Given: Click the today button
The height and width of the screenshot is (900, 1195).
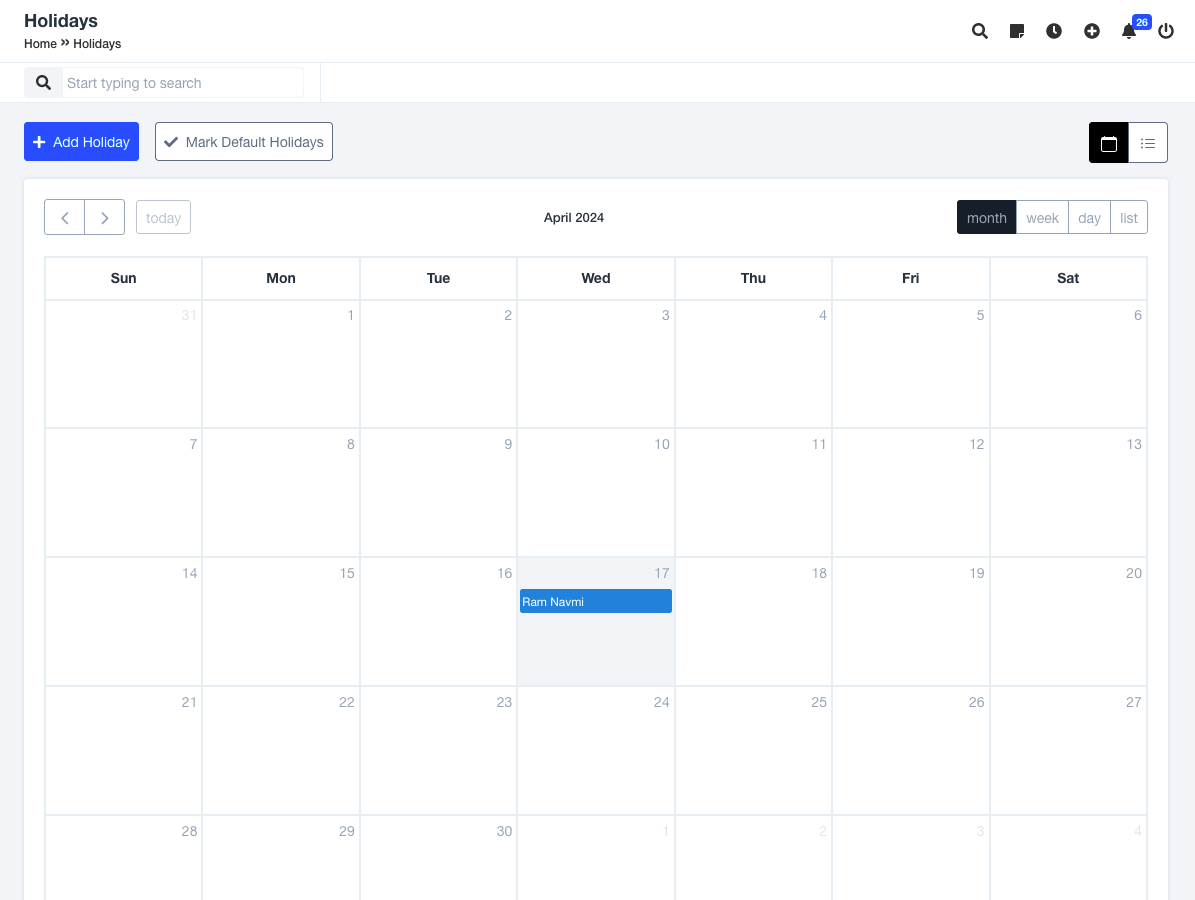Looking at the screenshot, I should pyautogui.click(x=163, y=217).
